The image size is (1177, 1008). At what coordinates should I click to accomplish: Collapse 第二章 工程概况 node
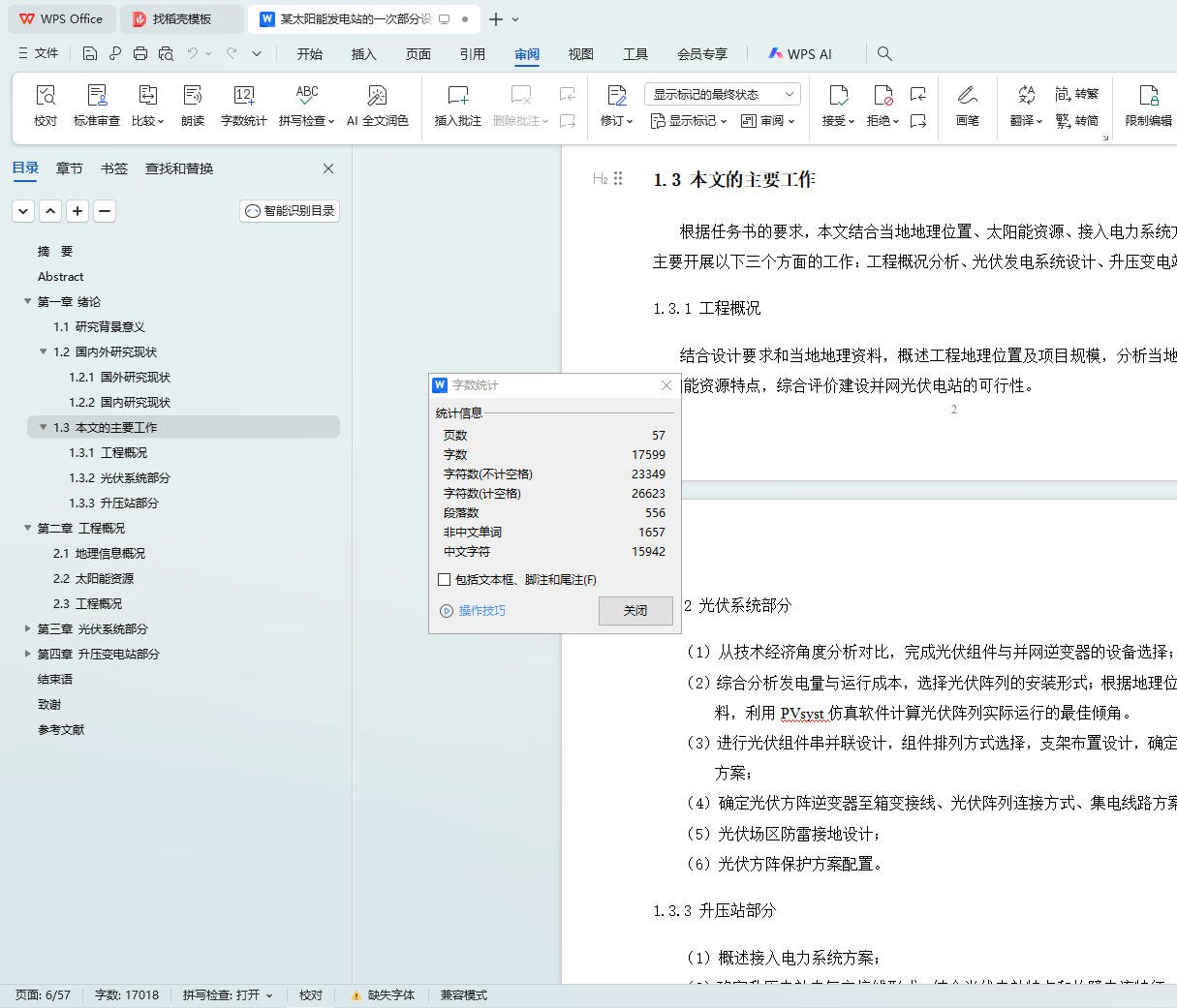coord(27,529)
